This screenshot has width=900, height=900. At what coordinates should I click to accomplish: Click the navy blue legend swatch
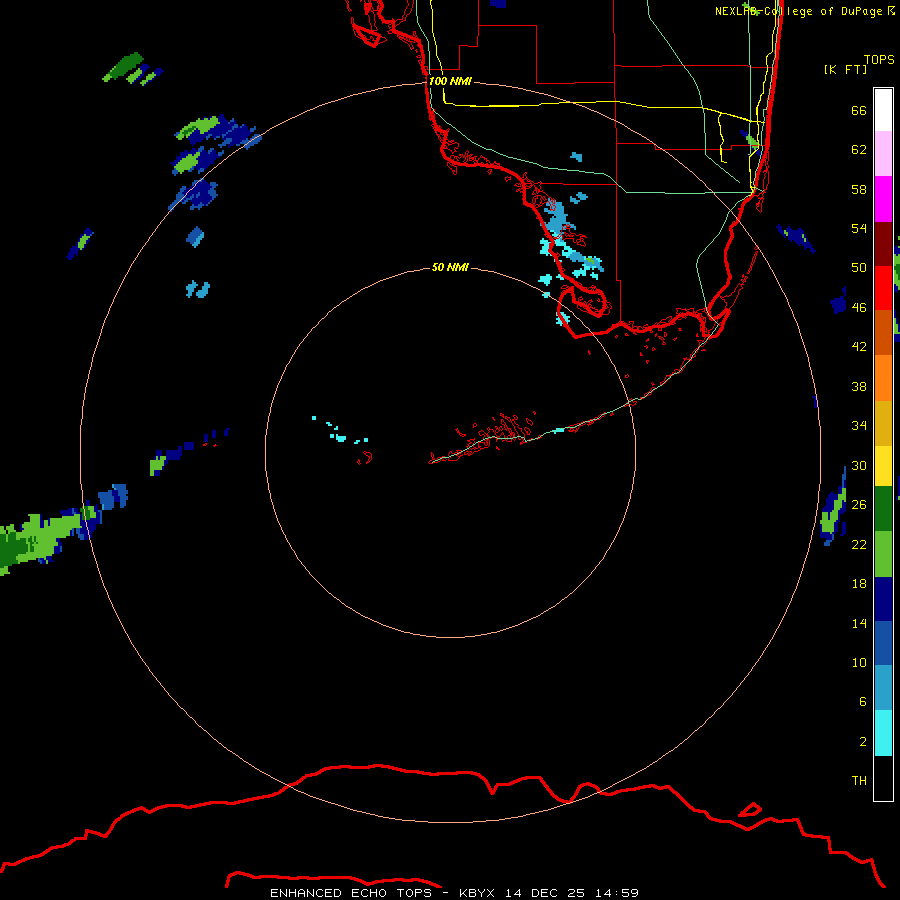(x=883, y=599)
